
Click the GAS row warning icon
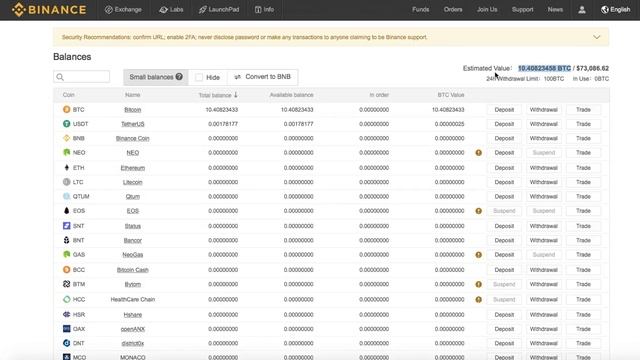[479, 255]
